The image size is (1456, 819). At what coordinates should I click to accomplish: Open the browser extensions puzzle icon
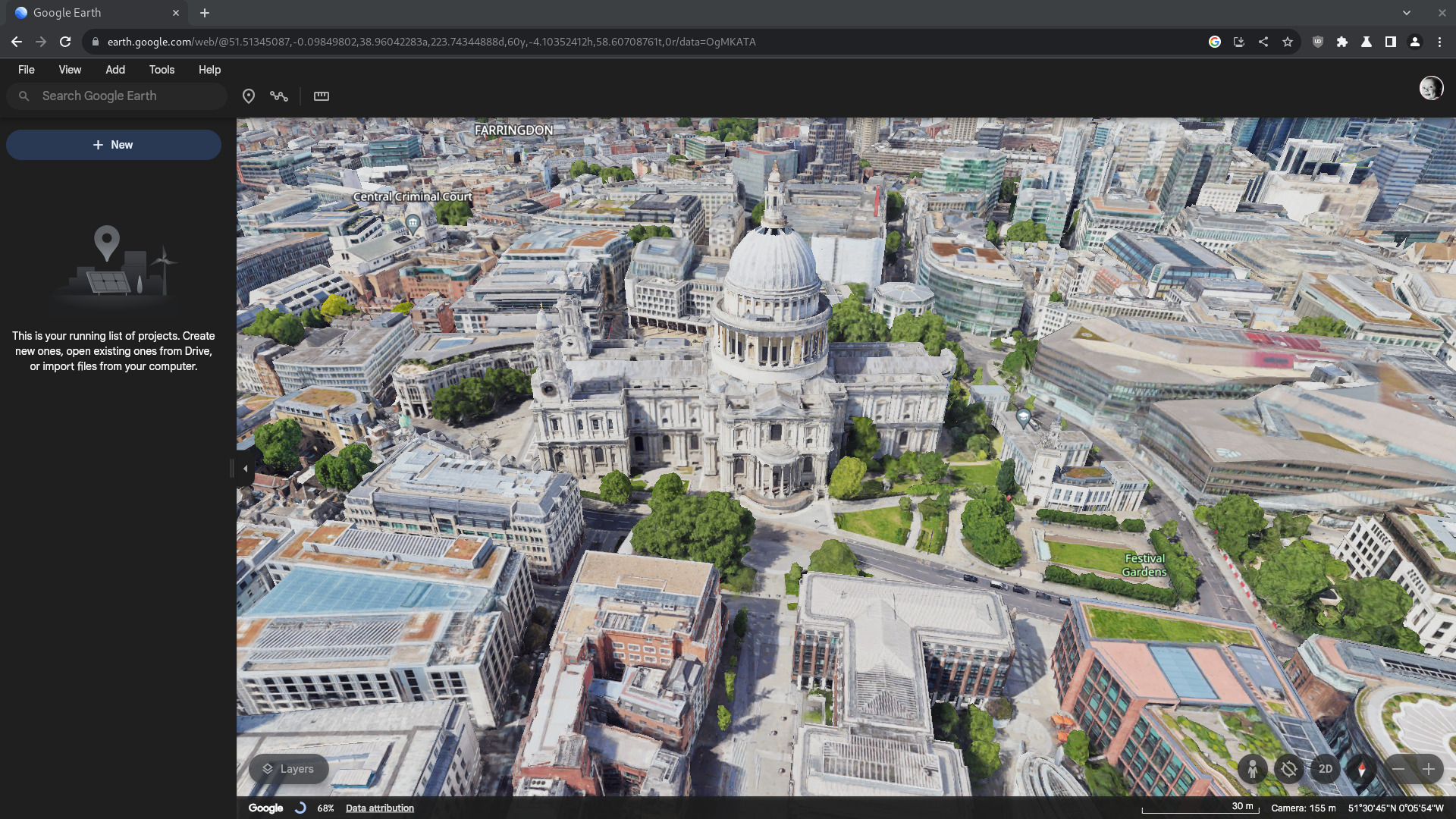(1342, 42)
